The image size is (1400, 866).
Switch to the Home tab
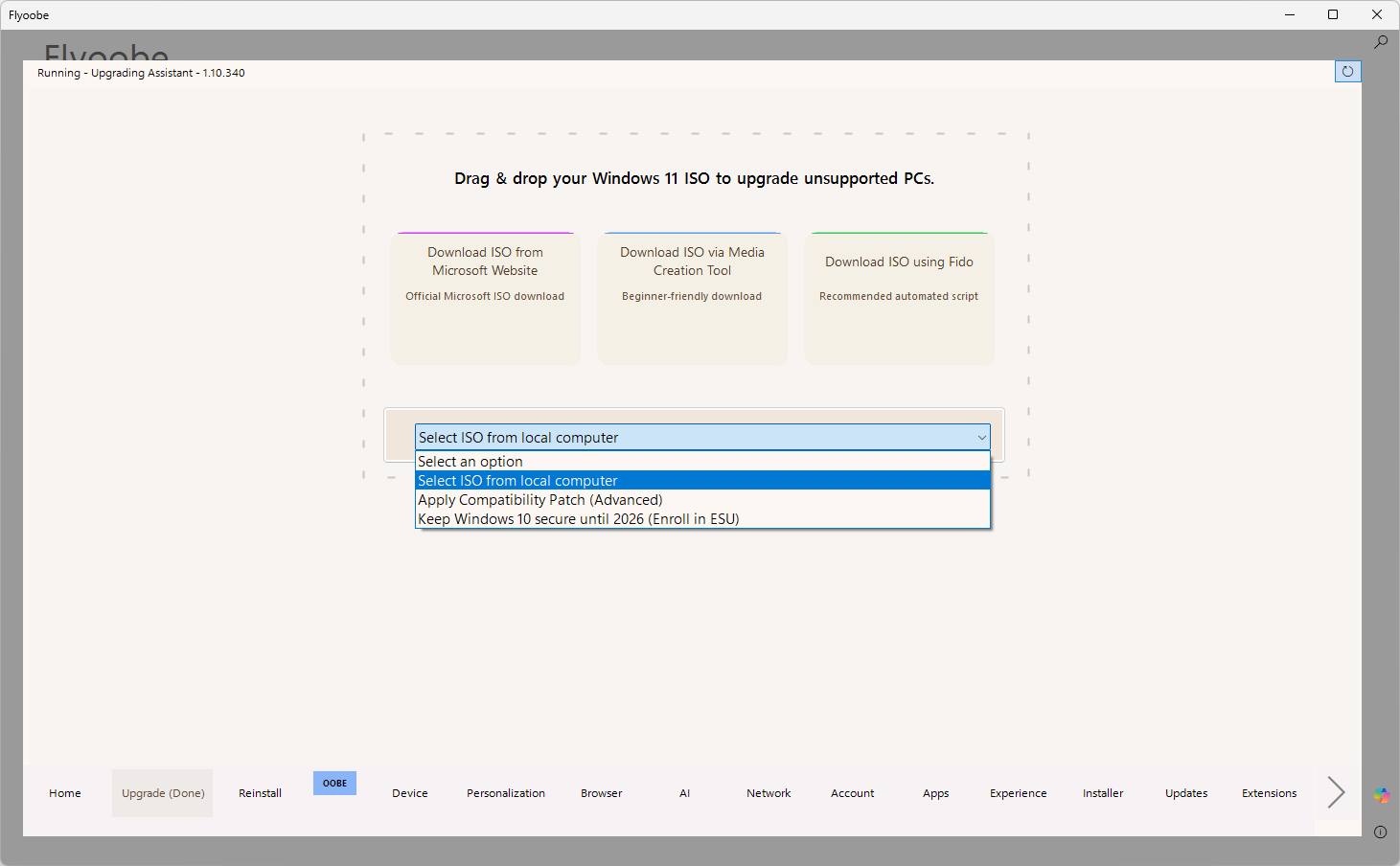tap(65, 793)
